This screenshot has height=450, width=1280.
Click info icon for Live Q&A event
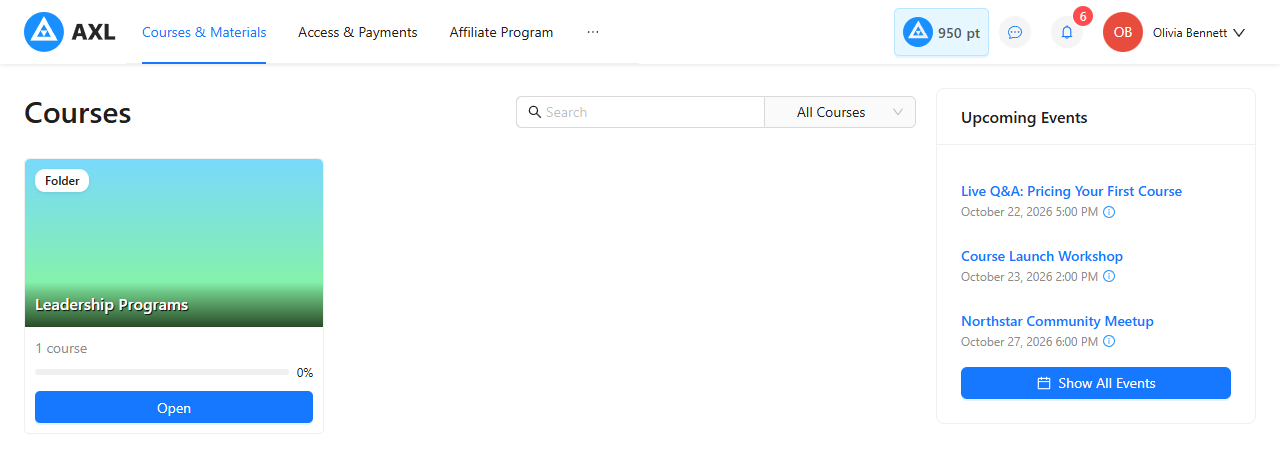[1109, 212]
